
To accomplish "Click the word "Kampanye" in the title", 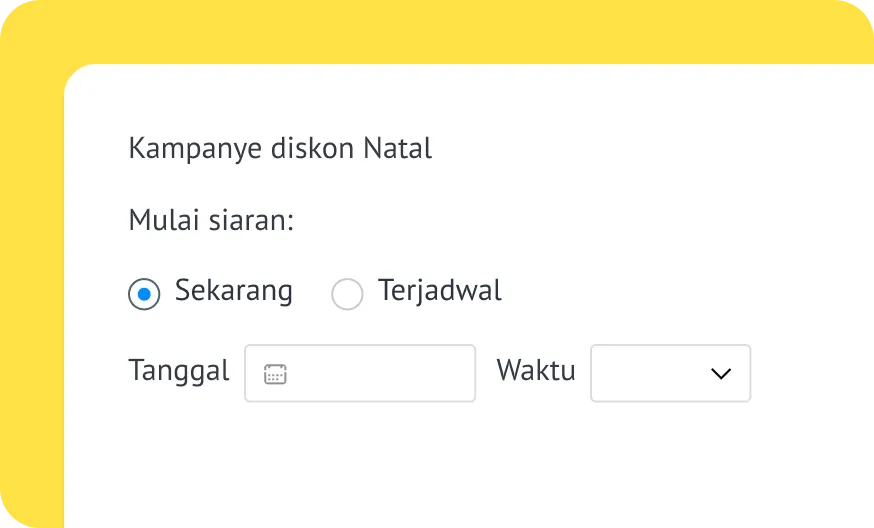I will point(196,149).
